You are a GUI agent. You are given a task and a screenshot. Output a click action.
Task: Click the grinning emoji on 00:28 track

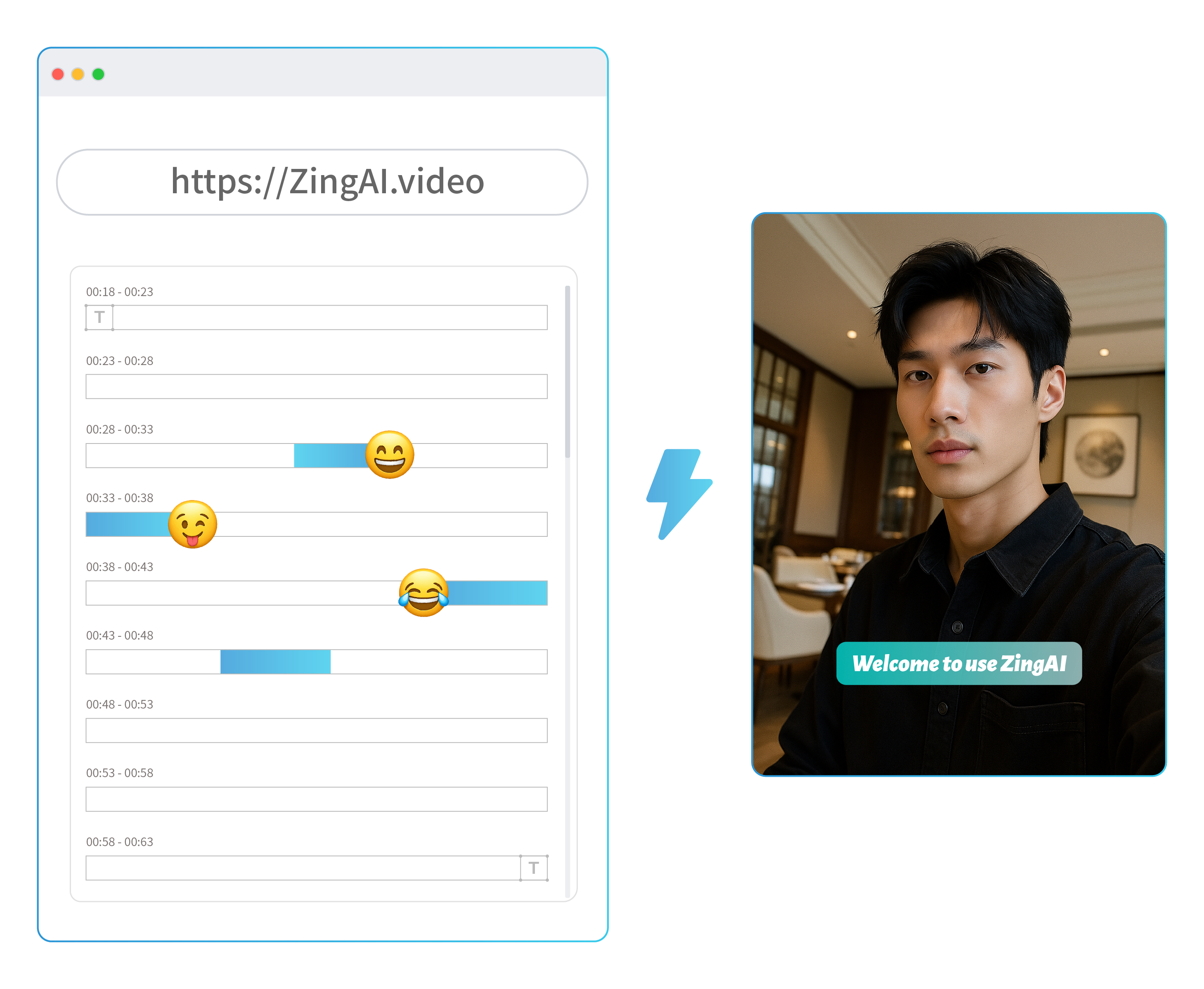(390, 455)
